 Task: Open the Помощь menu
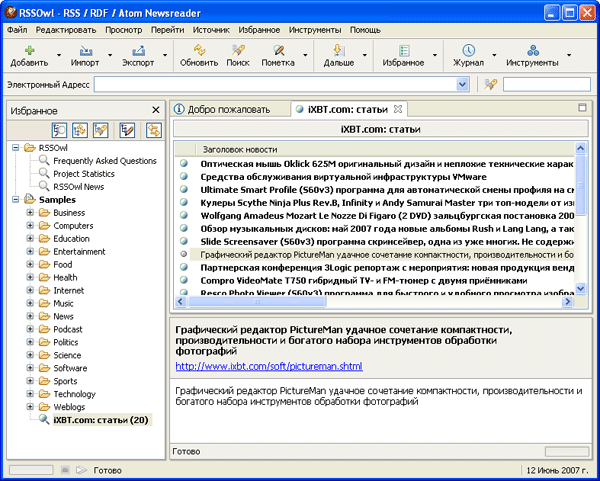click(x=365, y=30)
